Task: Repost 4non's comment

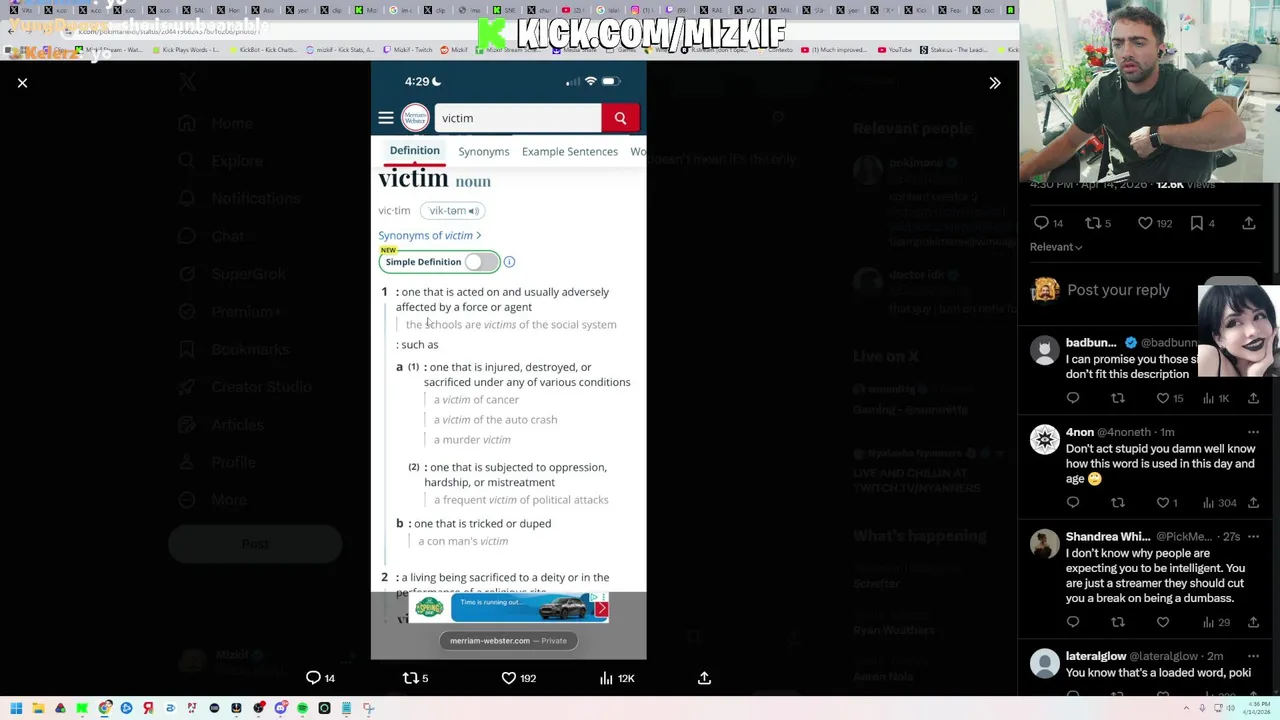Action: pos(1118,502)
